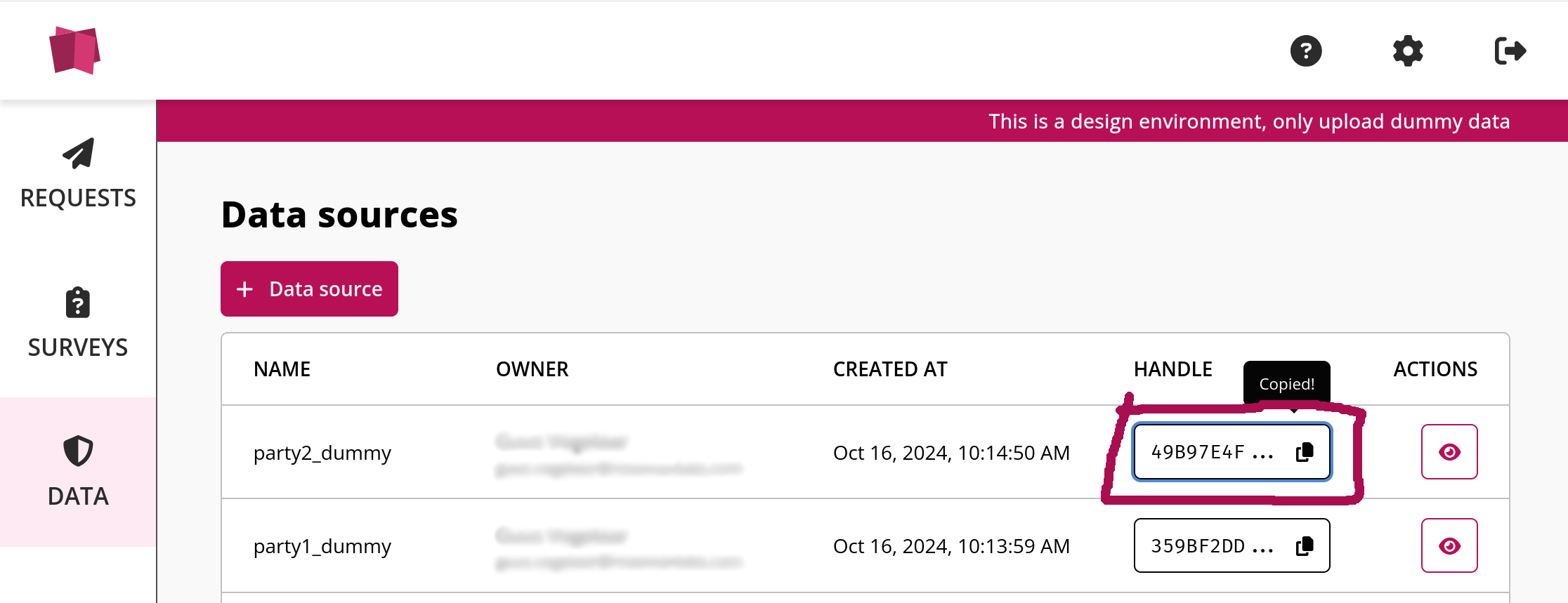
Task: Click the logout icon in the top bar
Action: point(1510,51)
